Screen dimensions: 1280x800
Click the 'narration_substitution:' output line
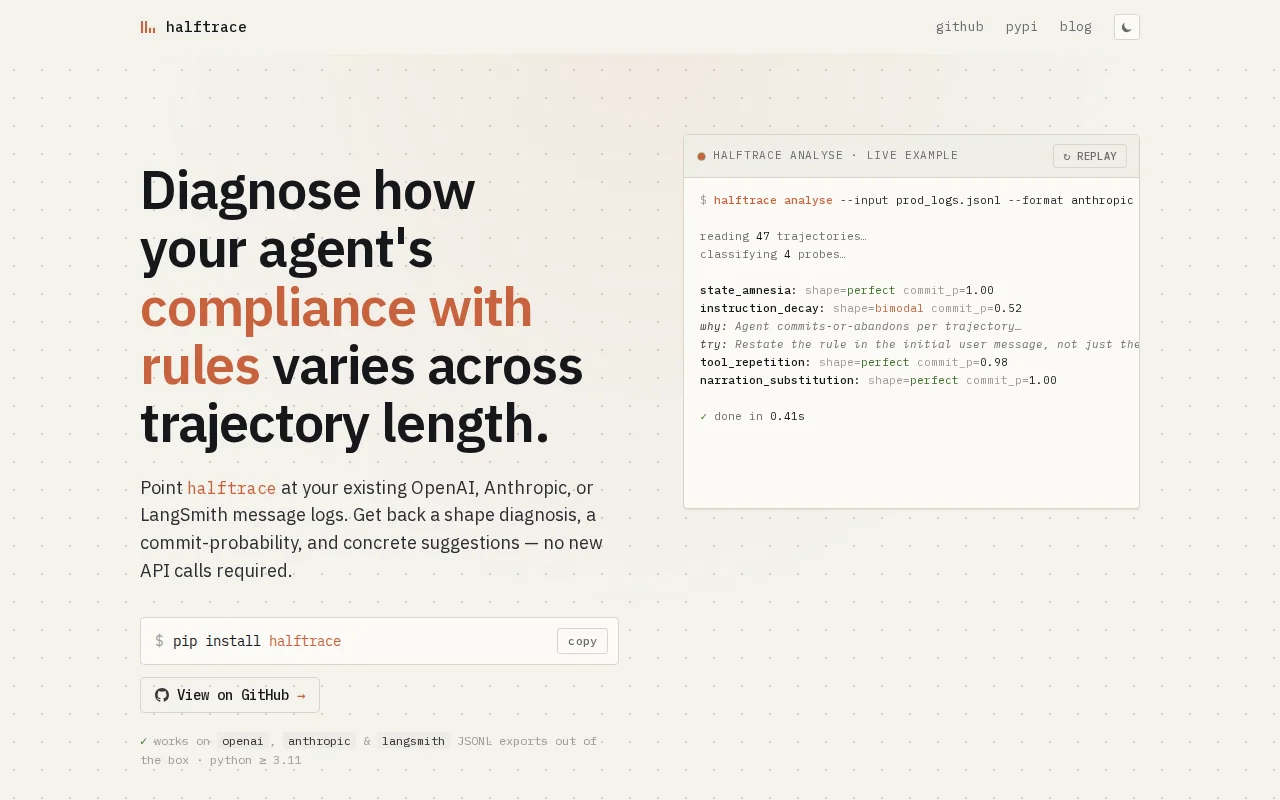point(878,380)
